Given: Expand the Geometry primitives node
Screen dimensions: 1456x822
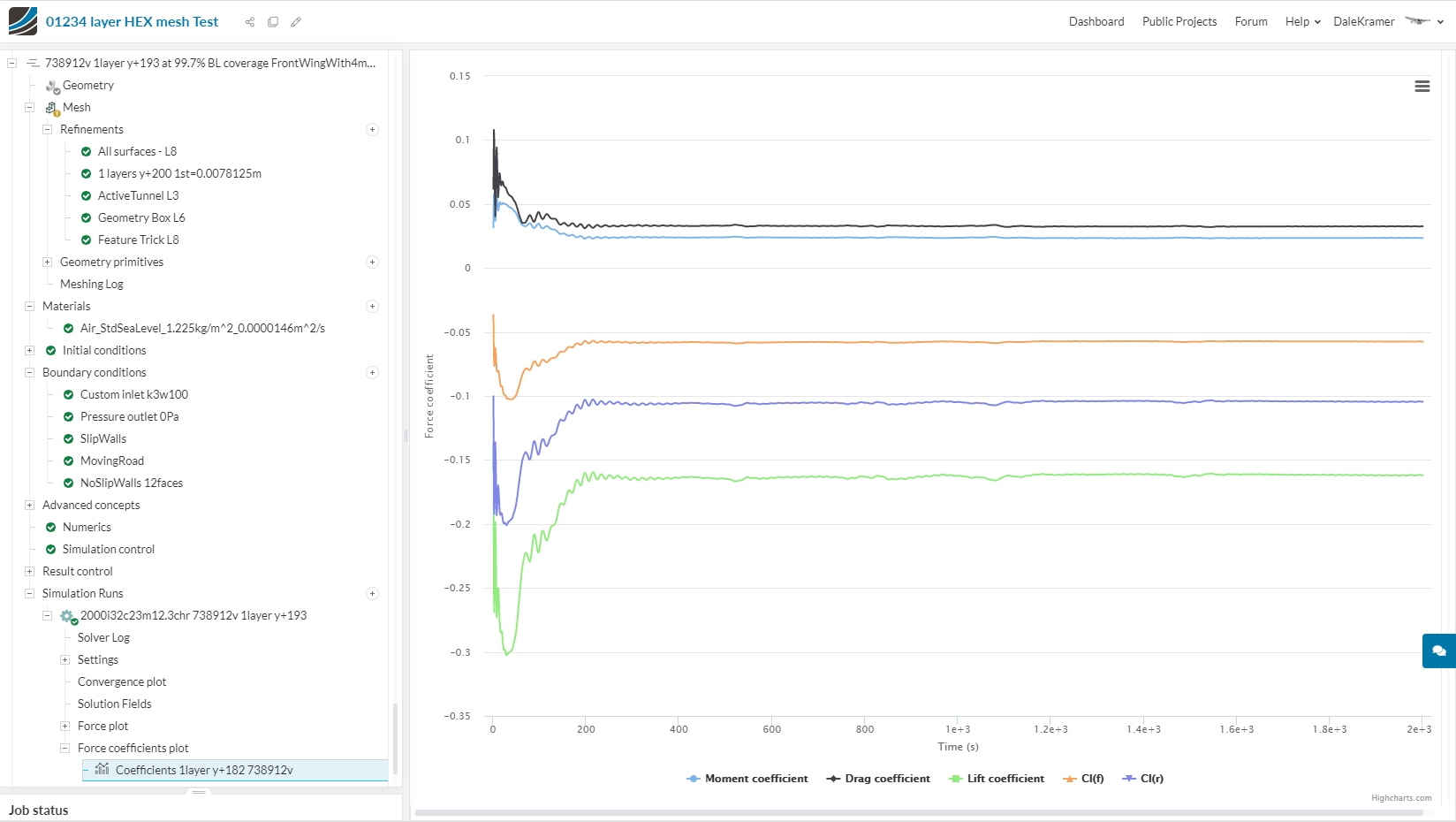Looking at the screenshot, I should 47,263.
